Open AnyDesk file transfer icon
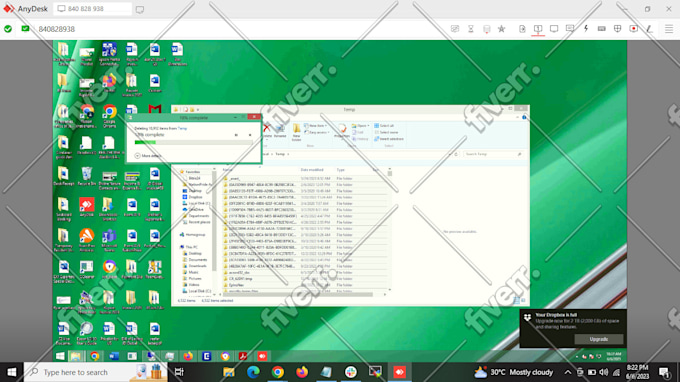Image resolution: width=680 pixels, height=382 pixels. click(x=522, y=29)
